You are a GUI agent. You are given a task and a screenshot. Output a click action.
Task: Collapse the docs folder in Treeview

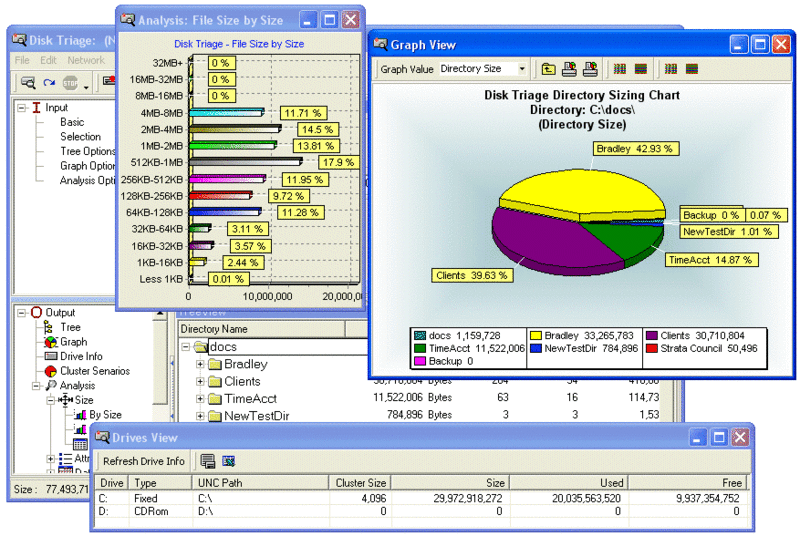click(x=186, y=347)
